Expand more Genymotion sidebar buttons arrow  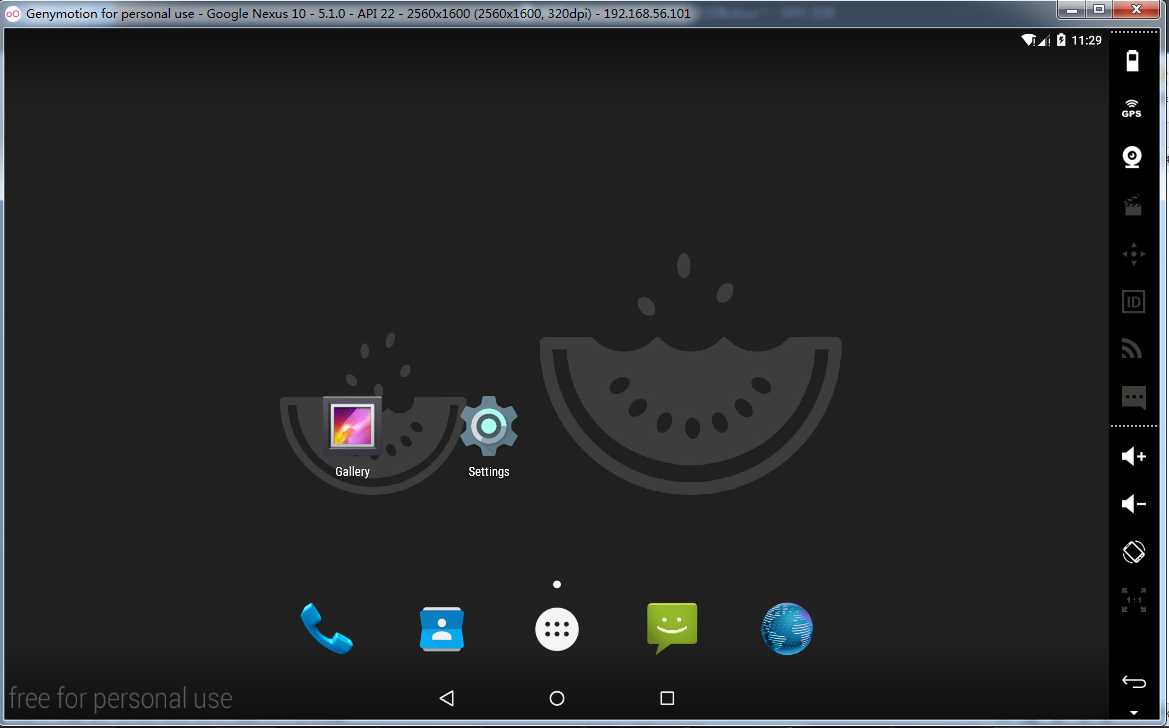tap(1133, 713)
